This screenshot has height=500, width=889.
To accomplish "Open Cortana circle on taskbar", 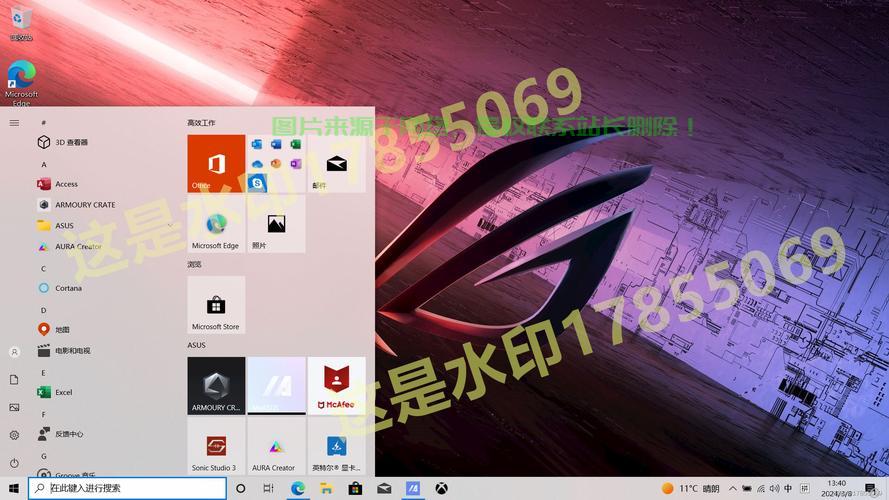I will pyautogui.click(x=240, y=488).
